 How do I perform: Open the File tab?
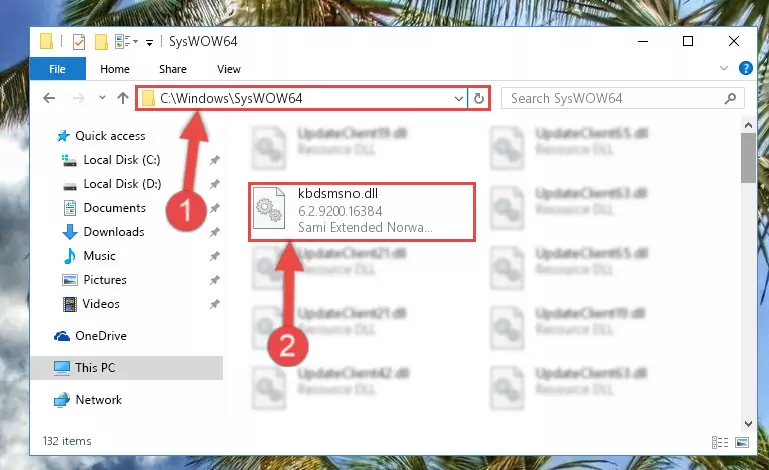(57, 69)
